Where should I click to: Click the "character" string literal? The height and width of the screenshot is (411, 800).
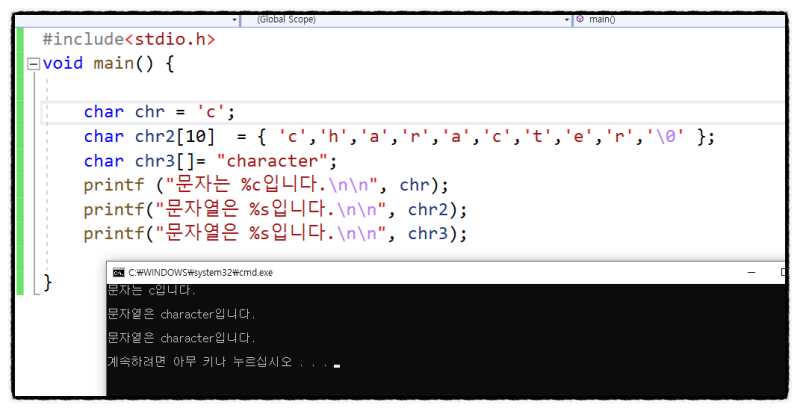[271, 161]
